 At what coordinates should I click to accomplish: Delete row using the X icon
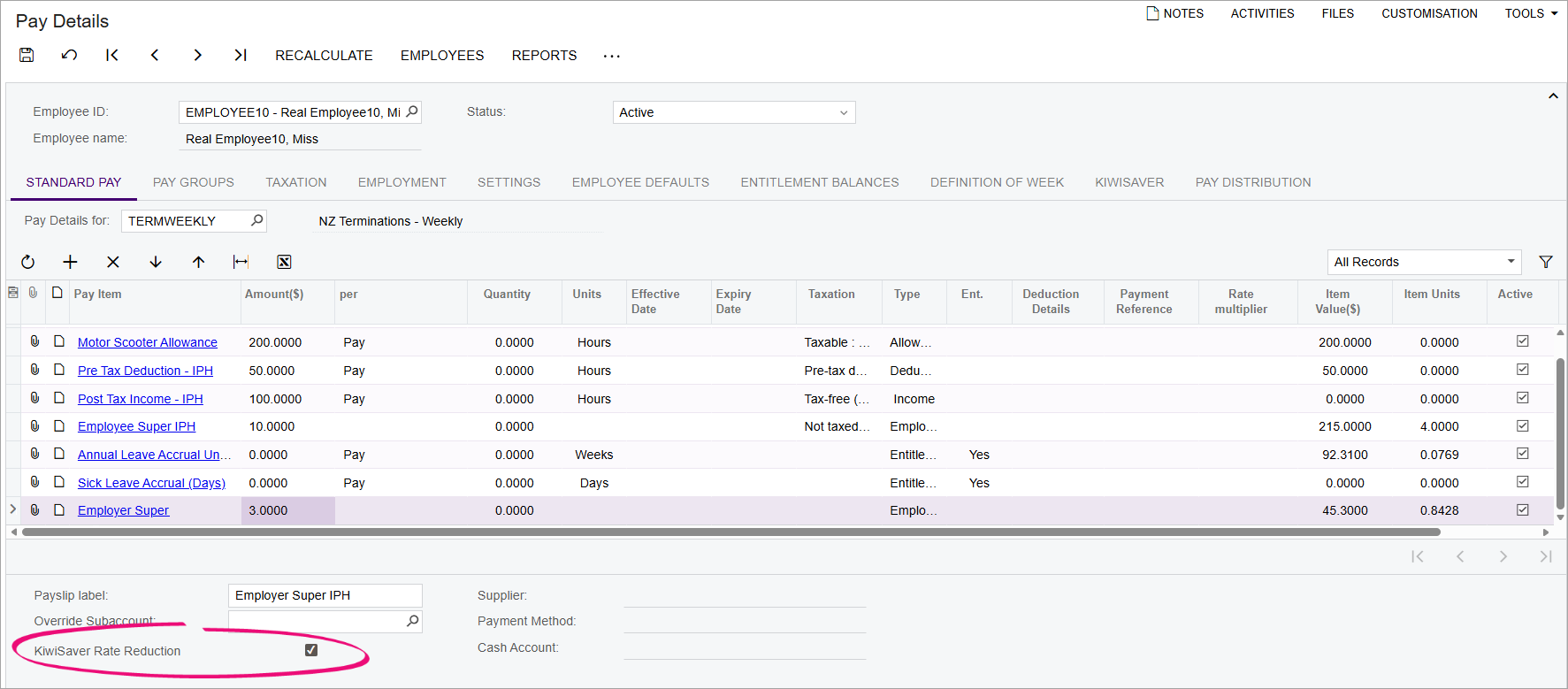(x=112, y=262)
